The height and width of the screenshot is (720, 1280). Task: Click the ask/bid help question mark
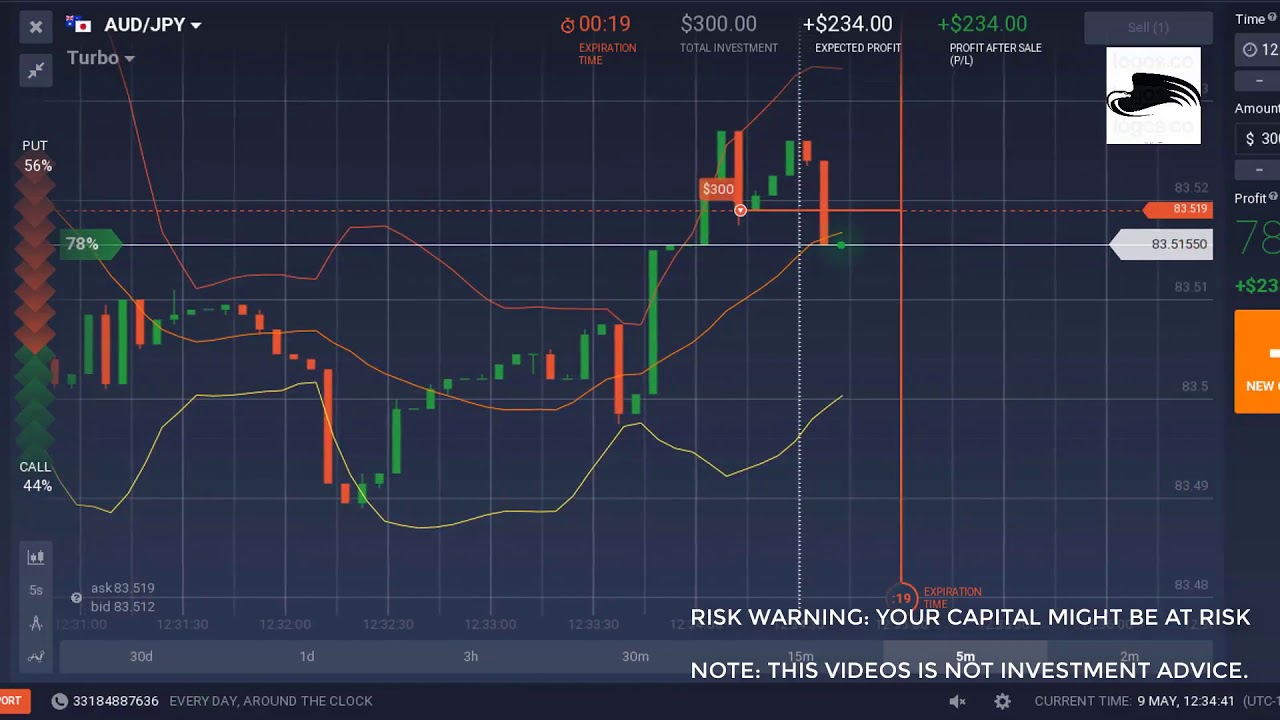pos(76,598)
